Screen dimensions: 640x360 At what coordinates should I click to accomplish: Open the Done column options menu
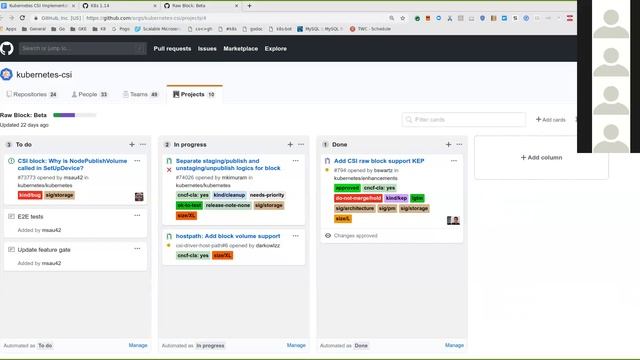click(460, 144)
